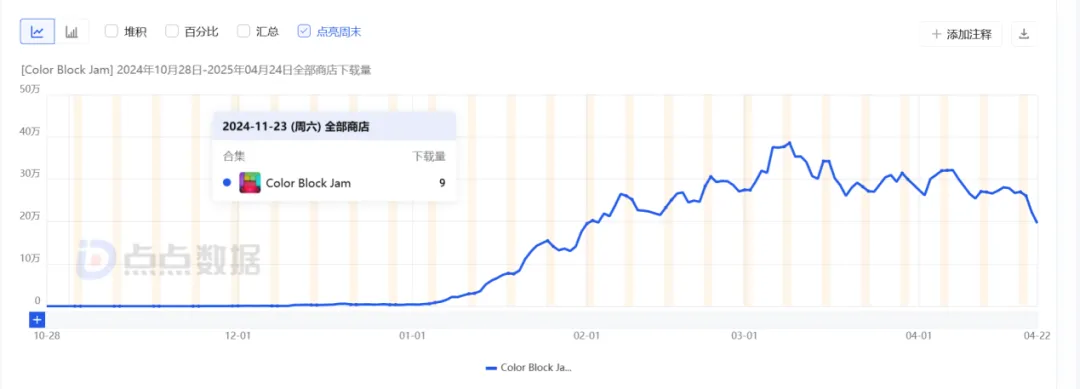Enable the 汇总 checkbox
This screenshot has width=1080, height=389.
(x=243, y=31)
